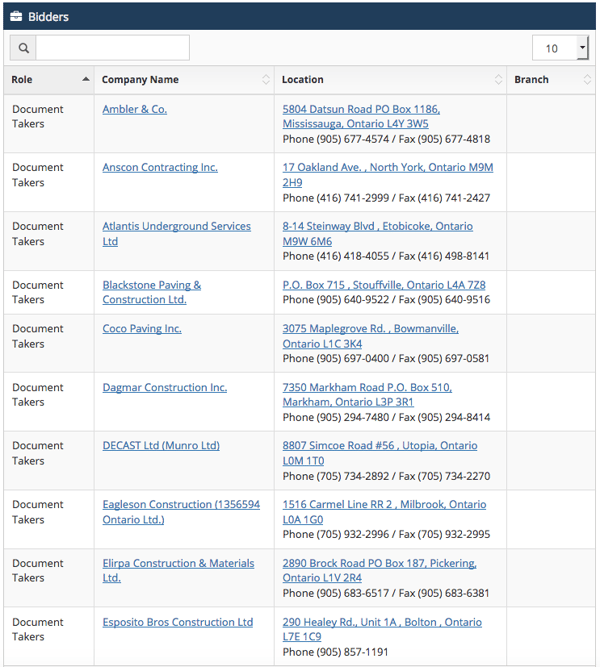Open the rows-per-page dropdown showing 10
The height and width of the screenshot is (667, 600).
pyautogui.click(x=560, y=48)
